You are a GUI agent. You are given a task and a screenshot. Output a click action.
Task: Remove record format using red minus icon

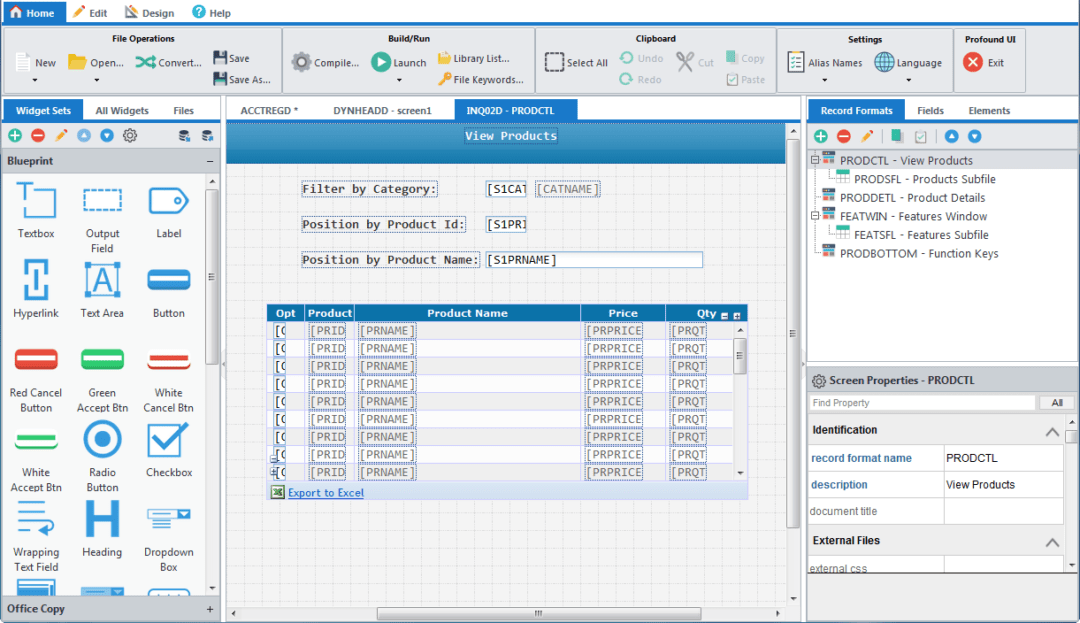pyautogui.click(x=843, y=136)
